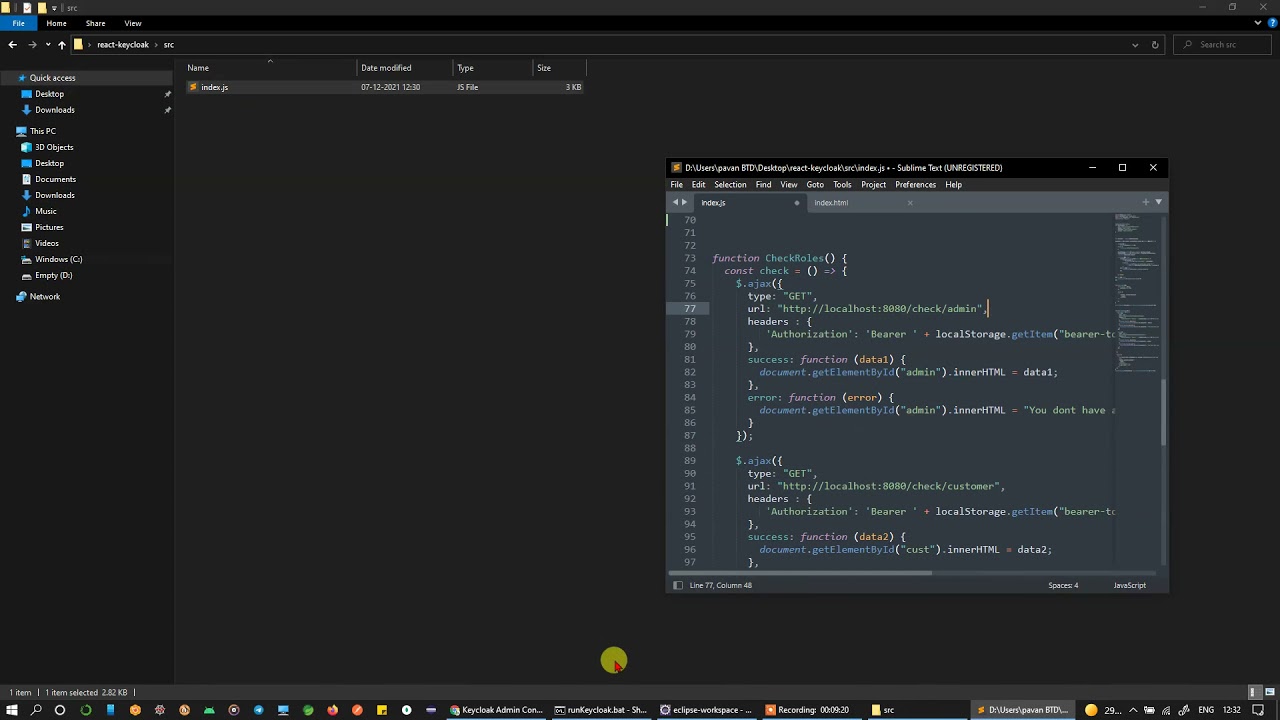Open the File menu in Sublime Text
1280x720 pixels.
click(x=677, y=185)
